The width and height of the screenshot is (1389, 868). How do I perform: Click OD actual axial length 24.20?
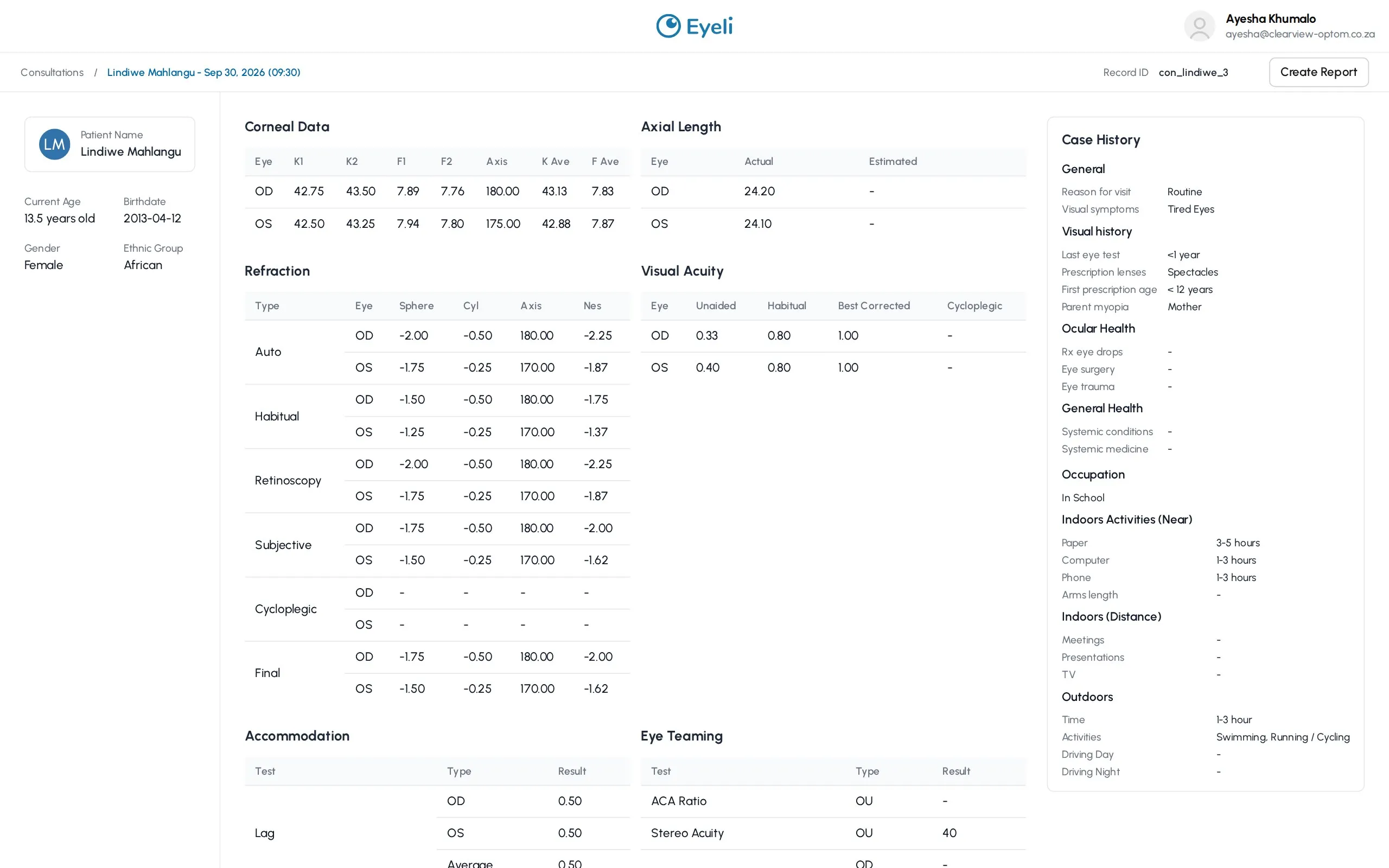coord(760,191)
